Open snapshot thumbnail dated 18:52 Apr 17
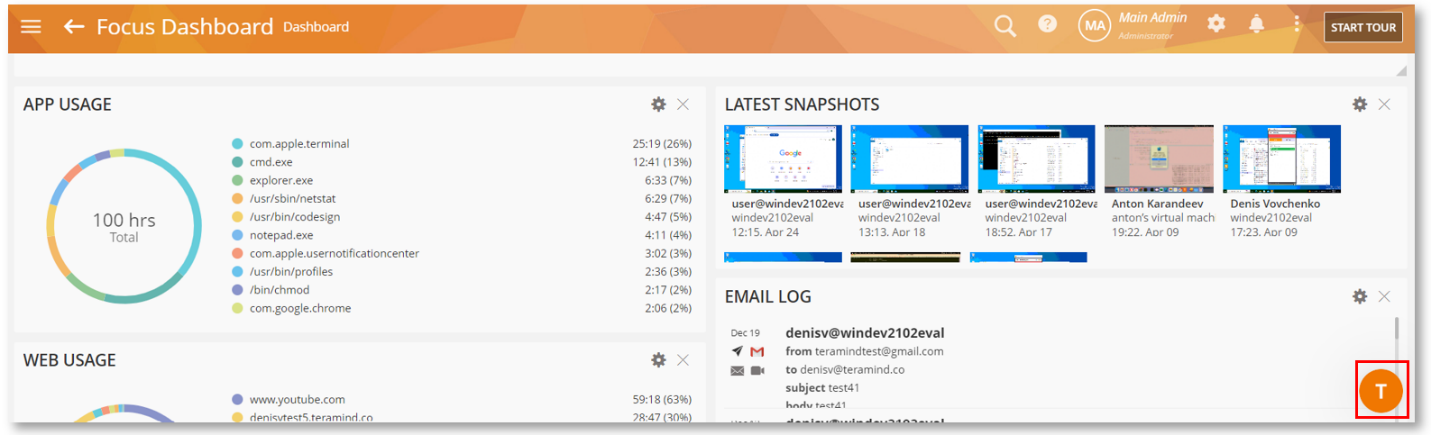Image resolution: width=1431 pixels, height=435 pixels. coord(1037,159)
